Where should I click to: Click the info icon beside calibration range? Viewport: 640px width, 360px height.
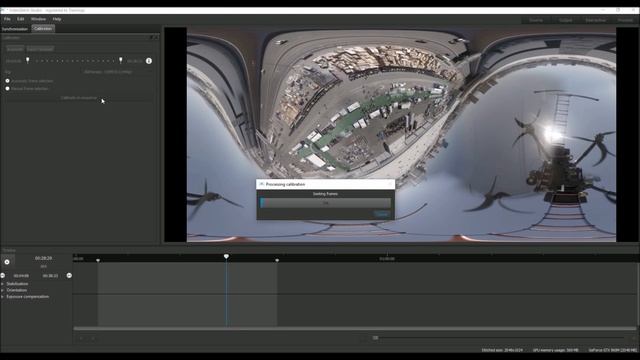149,61
